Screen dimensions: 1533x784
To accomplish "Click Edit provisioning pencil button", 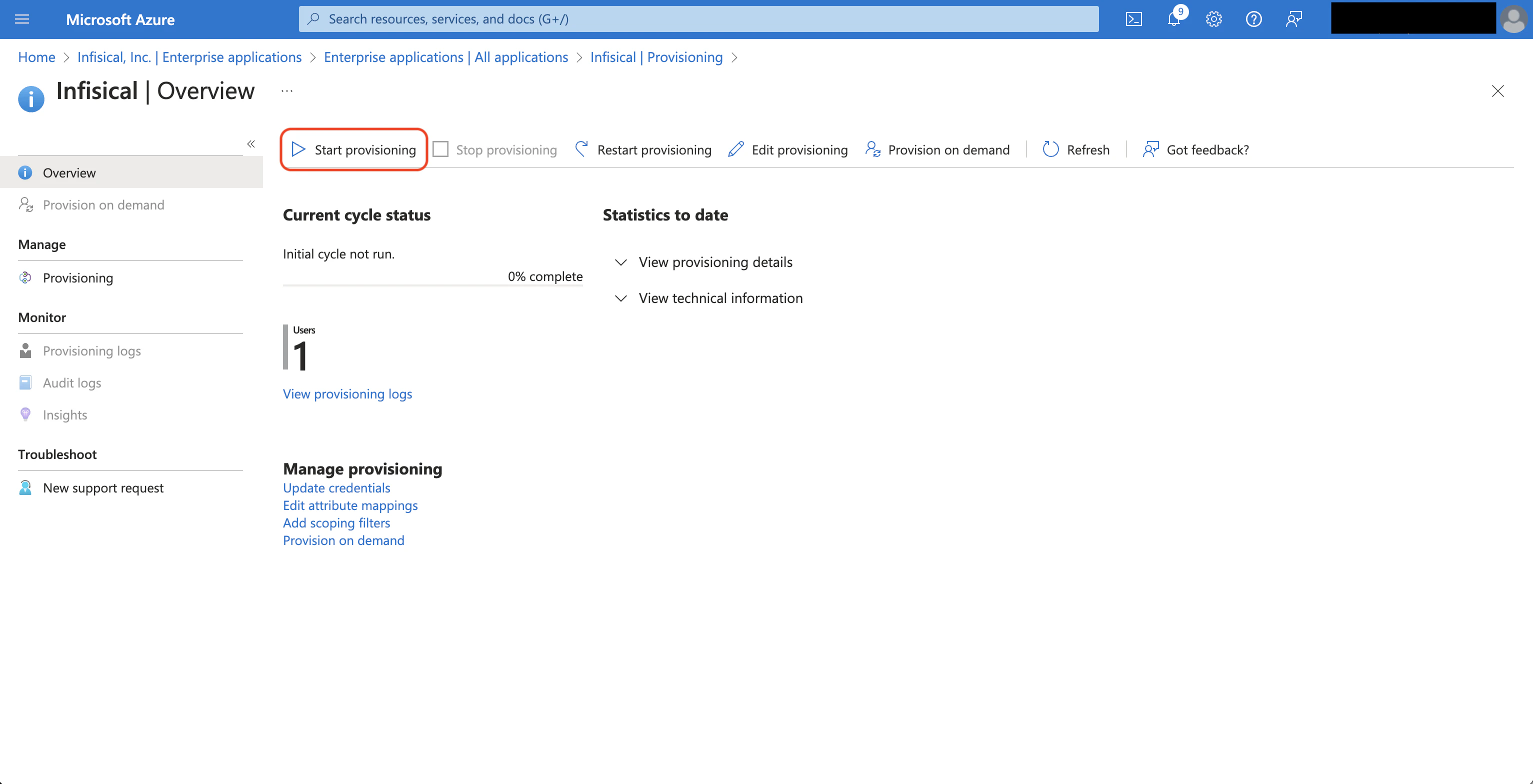I will pyautogui.click(x=788, y=149).
